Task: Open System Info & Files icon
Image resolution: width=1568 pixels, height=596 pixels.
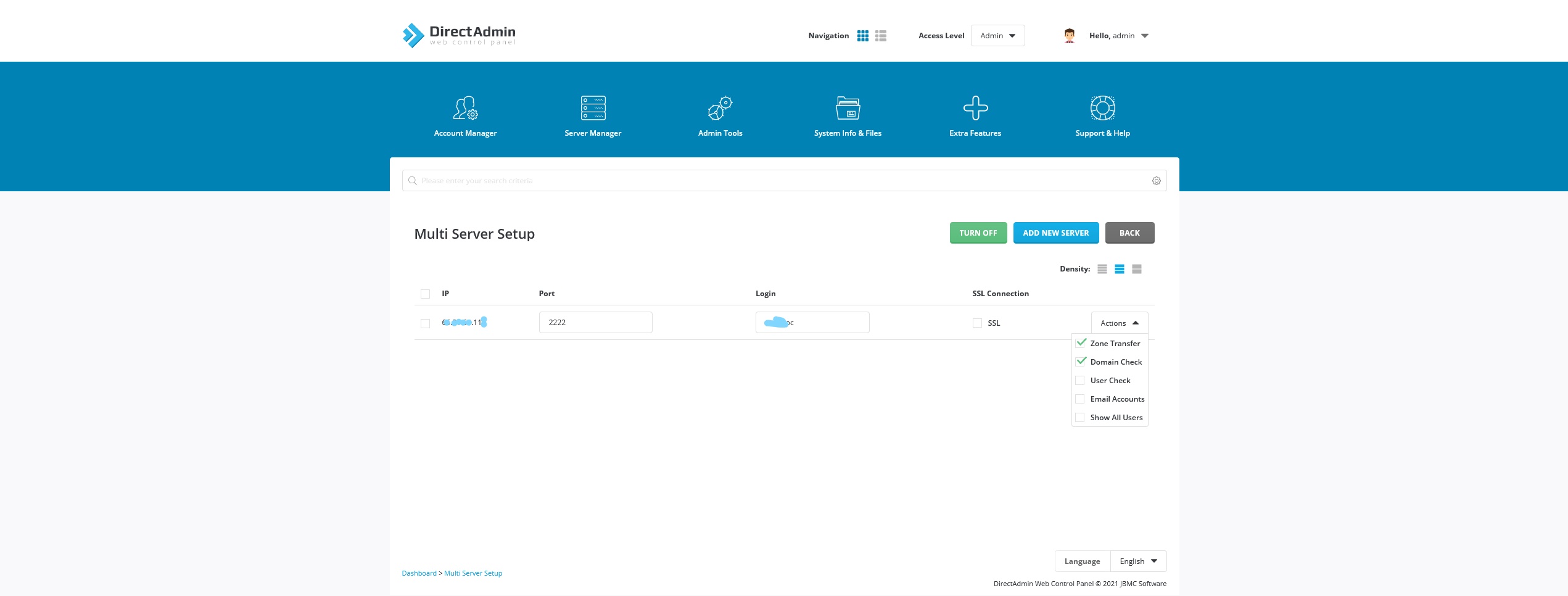Action: coord(848,108)
